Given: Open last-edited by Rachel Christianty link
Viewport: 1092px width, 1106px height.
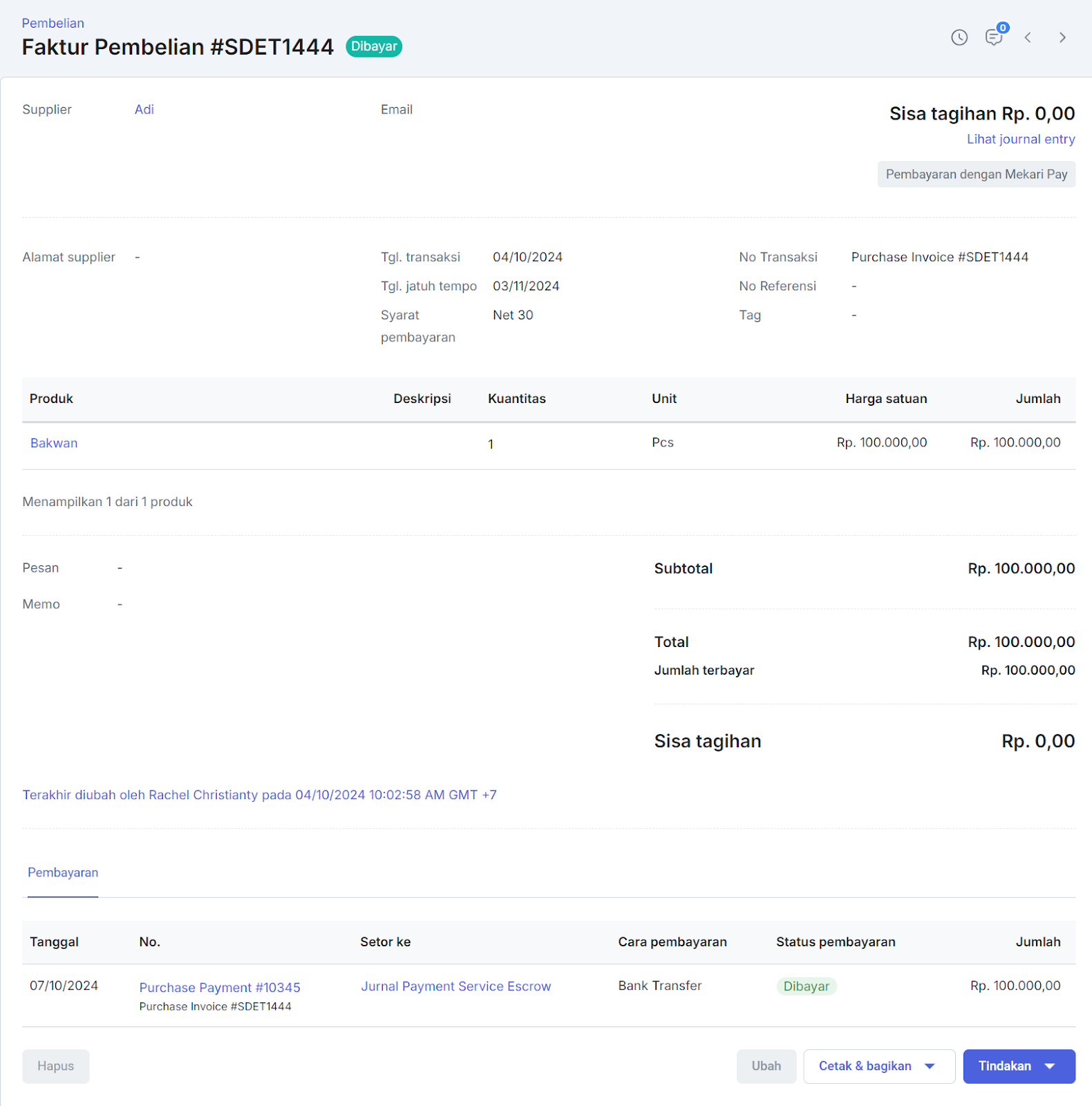Looking at the screenshot, I should click(x=259, y=795).
